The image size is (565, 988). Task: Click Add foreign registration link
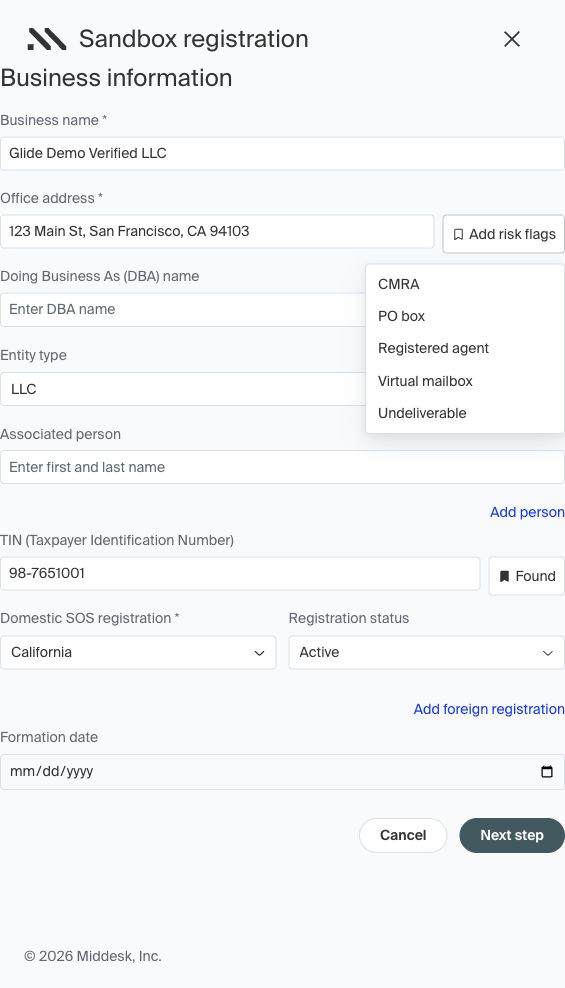(x=489, y=709)
